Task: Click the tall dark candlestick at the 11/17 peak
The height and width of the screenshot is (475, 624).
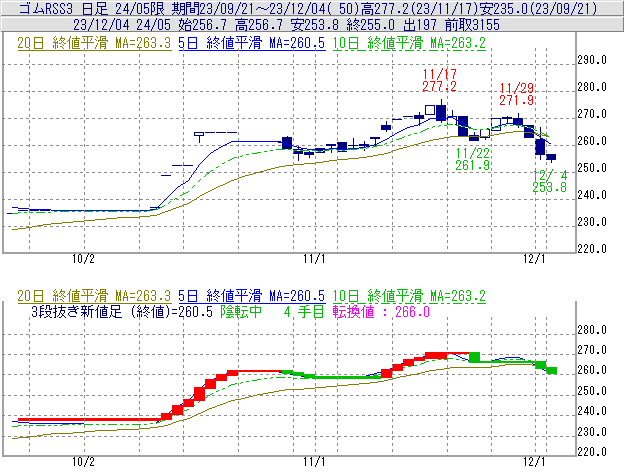Action: click(441, 112)
